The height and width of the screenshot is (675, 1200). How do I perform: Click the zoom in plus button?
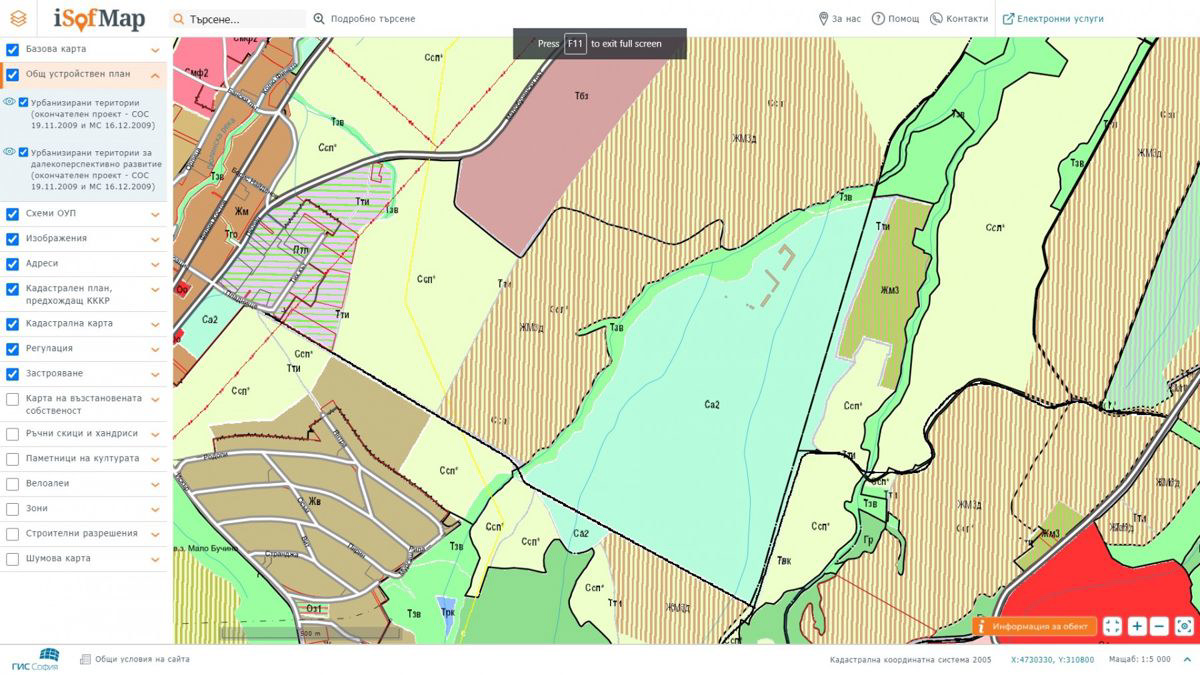click(1137, 627)
